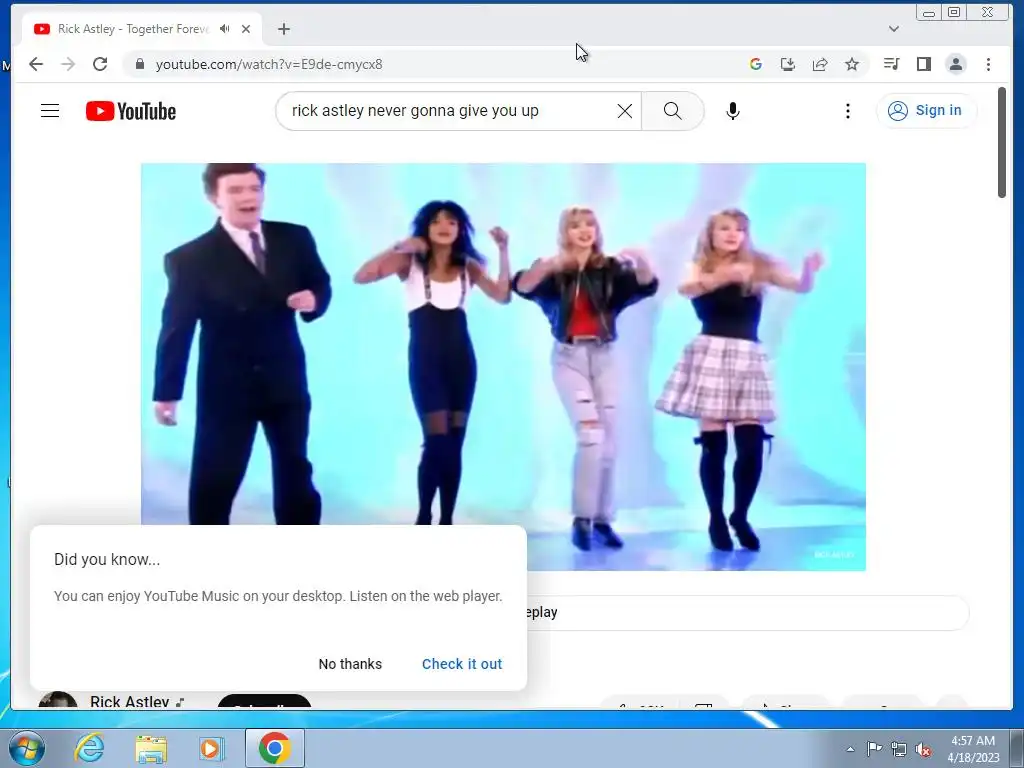
Task: Select the address bar URL
Action: click(x=269, y=64)
